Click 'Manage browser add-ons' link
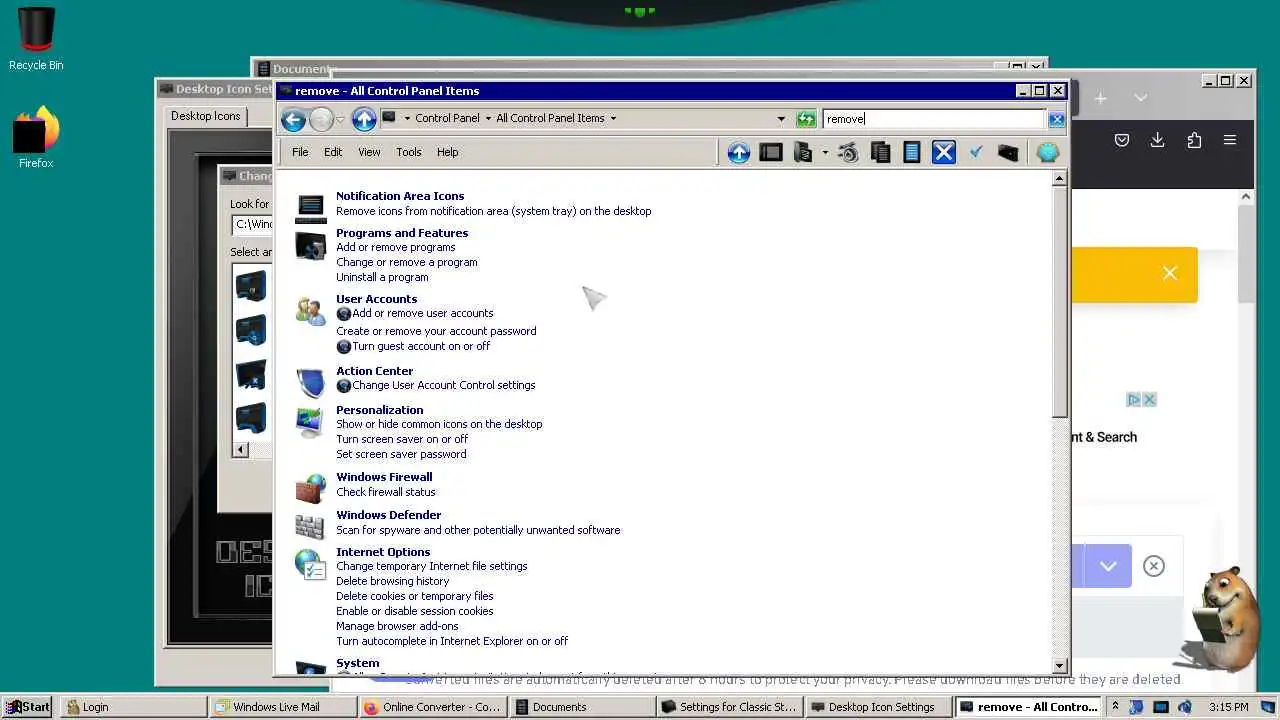The image size is (1280, 720). click(397, 626)
